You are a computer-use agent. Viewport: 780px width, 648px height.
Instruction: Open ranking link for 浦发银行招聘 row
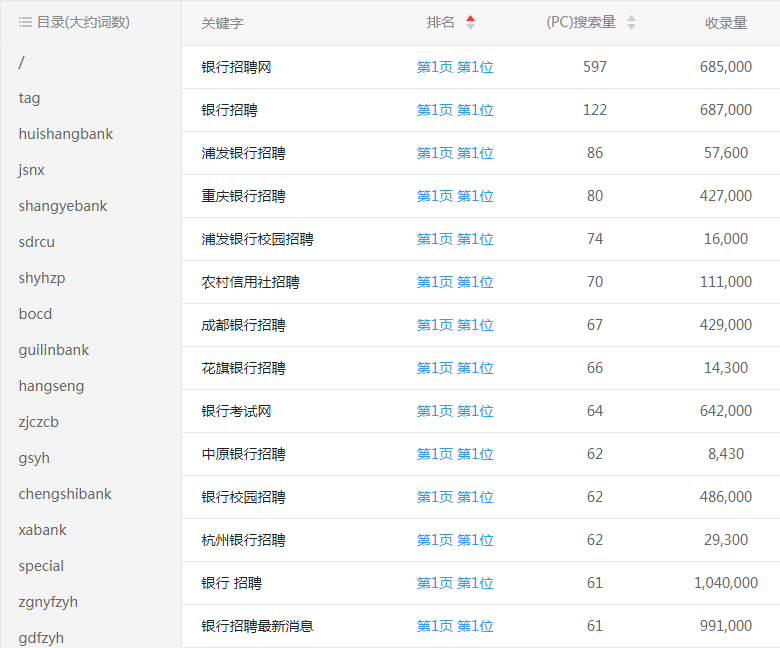tap(455, 153)
